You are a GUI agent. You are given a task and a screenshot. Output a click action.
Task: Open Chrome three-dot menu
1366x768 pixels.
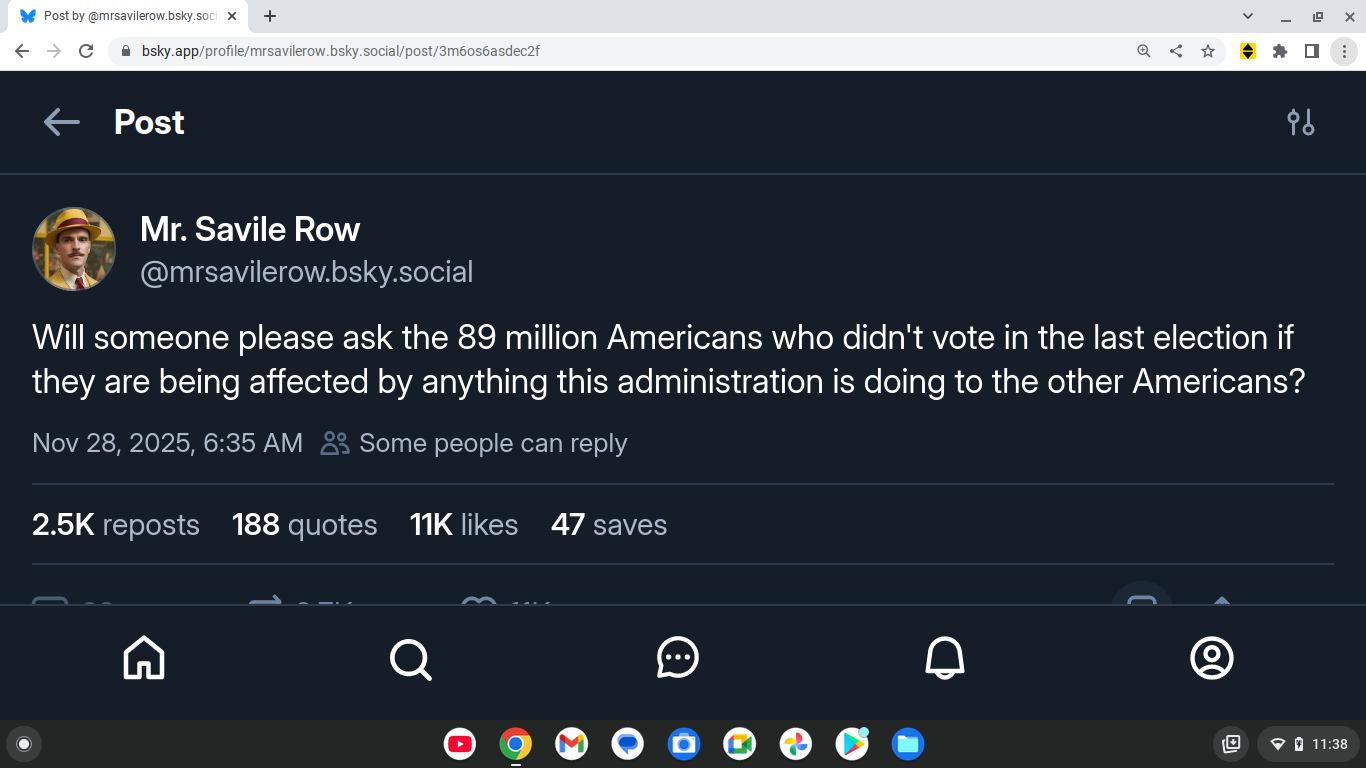tap(1344, 51)
